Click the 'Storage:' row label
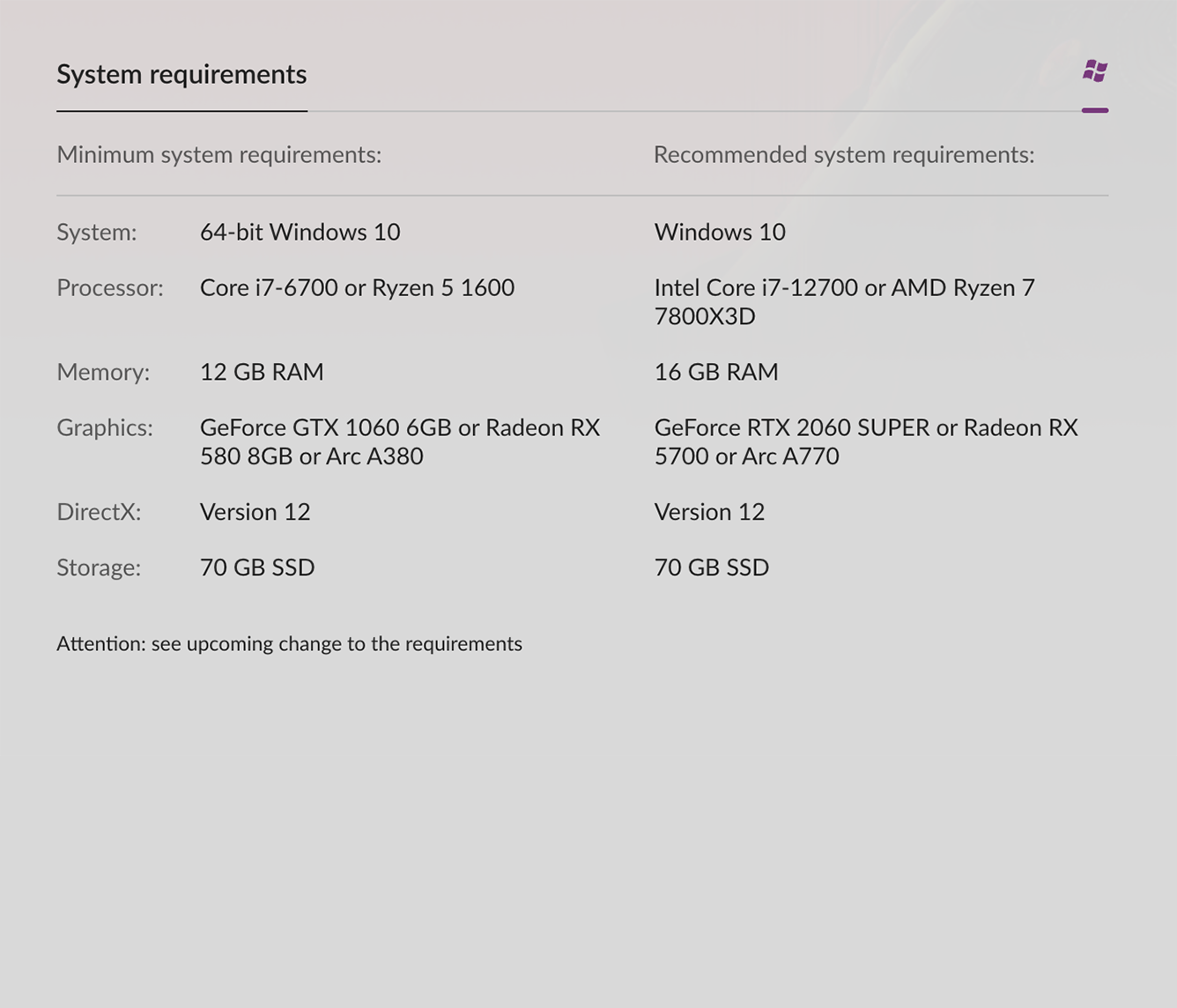 (x=99, y=567)
